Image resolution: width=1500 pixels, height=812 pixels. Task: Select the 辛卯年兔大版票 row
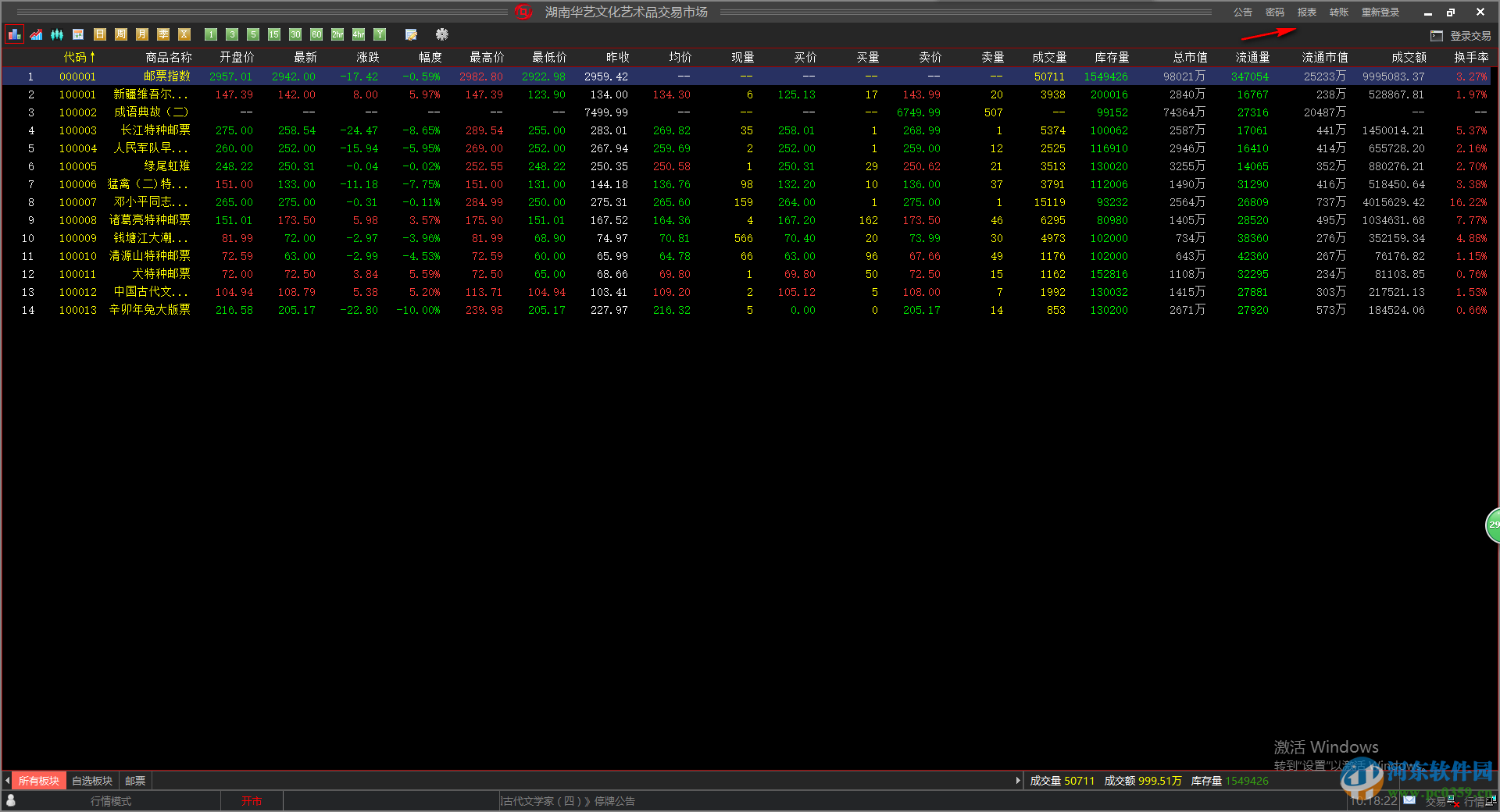[746, 310]
